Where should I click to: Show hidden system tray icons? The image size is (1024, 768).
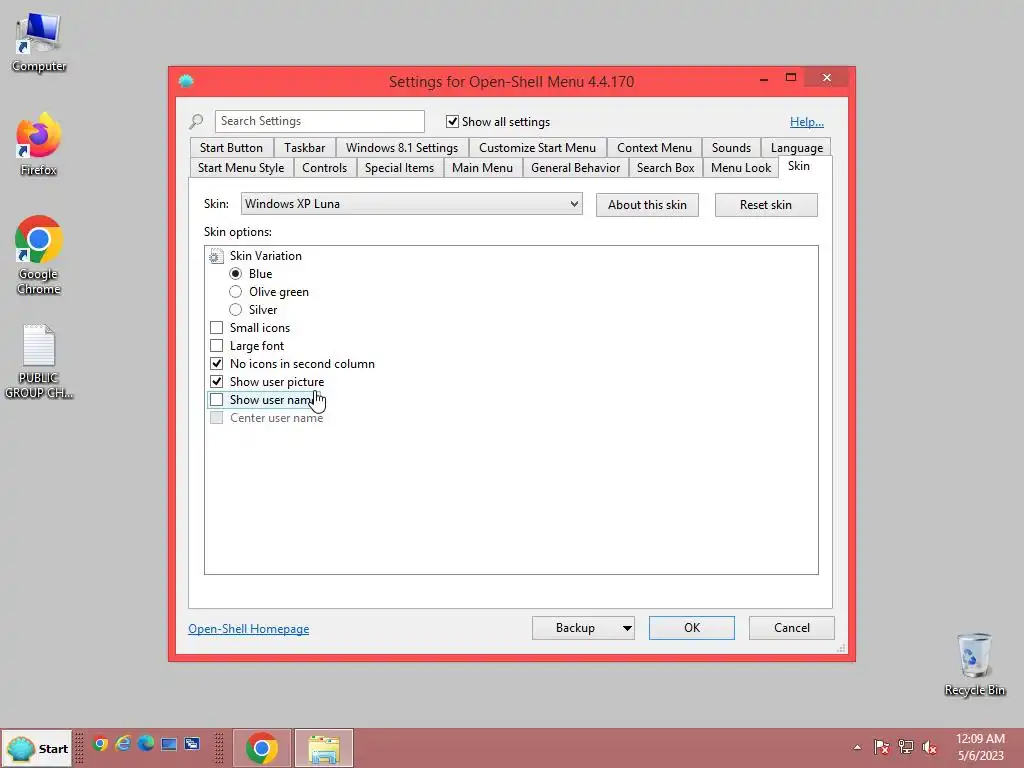pyautogui.click(x=857, y=748)
